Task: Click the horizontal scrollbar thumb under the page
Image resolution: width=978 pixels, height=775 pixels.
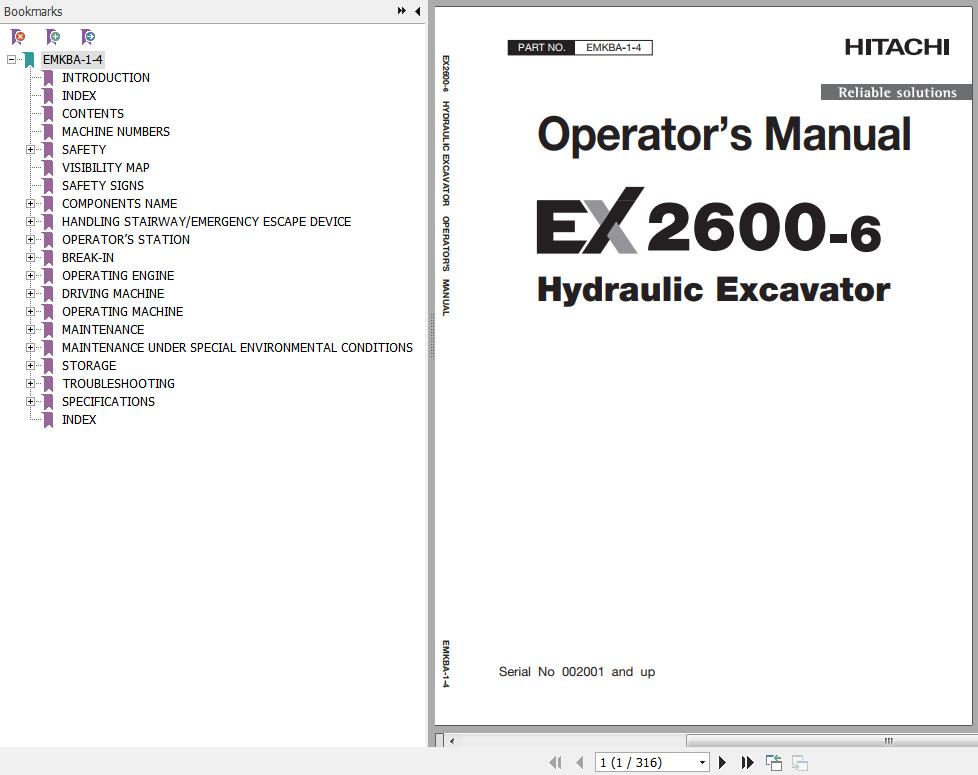Action: [832, 741]
